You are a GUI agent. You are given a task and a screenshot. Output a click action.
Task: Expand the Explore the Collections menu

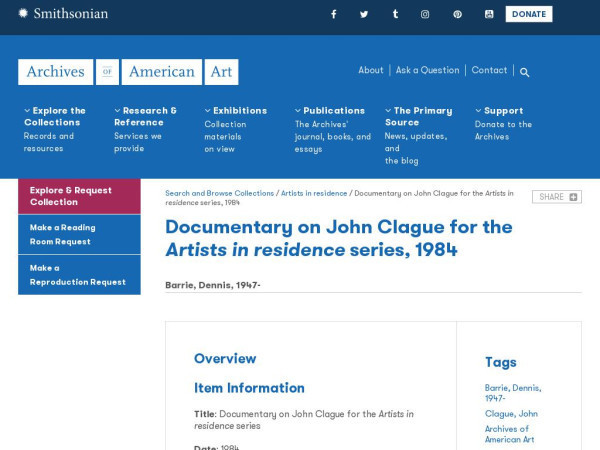(55, 116)
